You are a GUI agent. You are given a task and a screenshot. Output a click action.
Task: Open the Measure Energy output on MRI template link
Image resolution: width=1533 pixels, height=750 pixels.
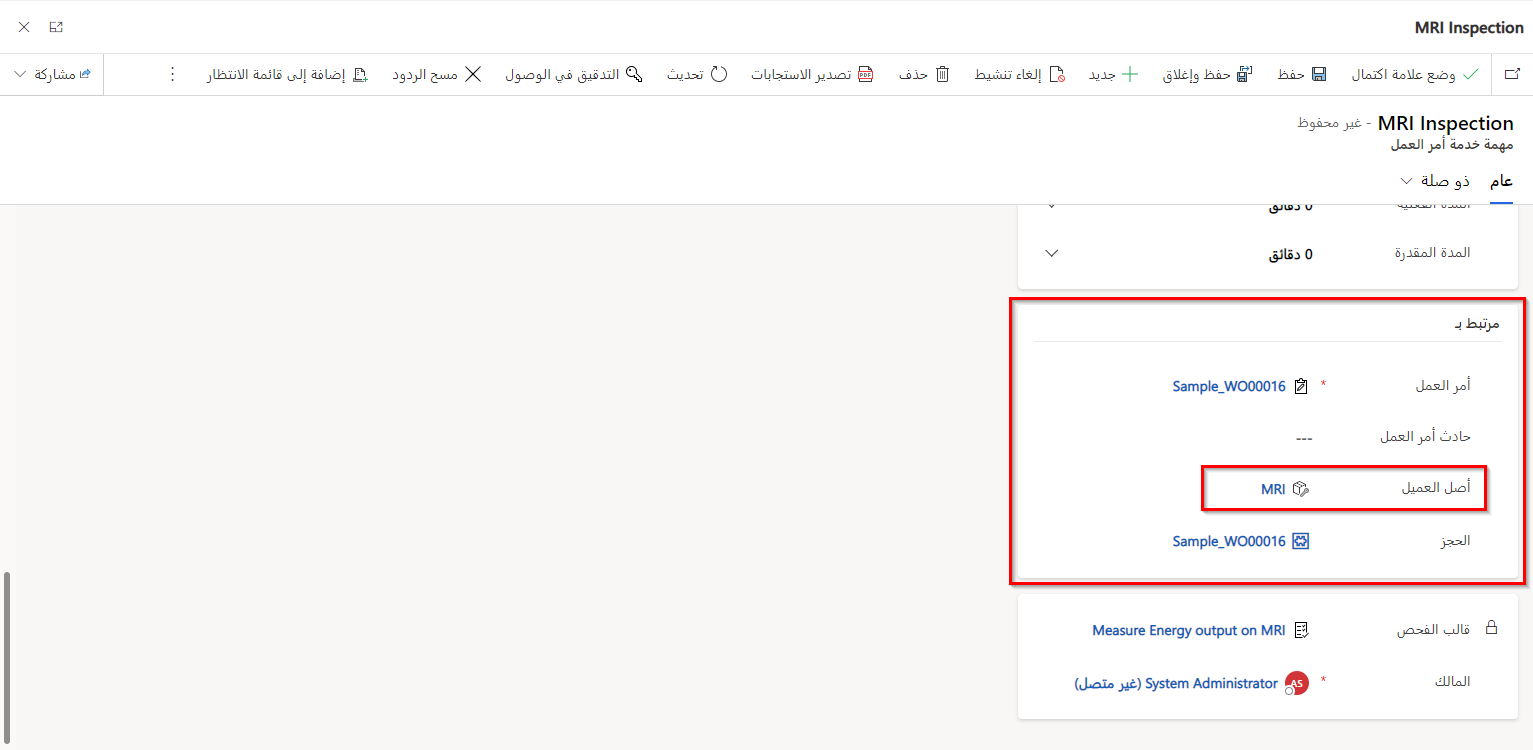pyautogui.click(x=1189, y=630)
